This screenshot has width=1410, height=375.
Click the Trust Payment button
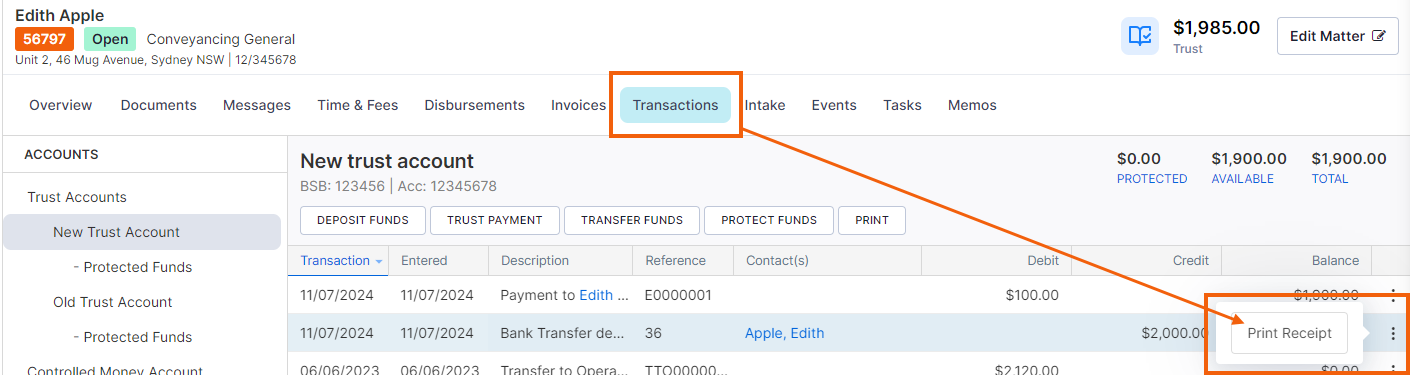pyautogui.click(x=494, y=220)
